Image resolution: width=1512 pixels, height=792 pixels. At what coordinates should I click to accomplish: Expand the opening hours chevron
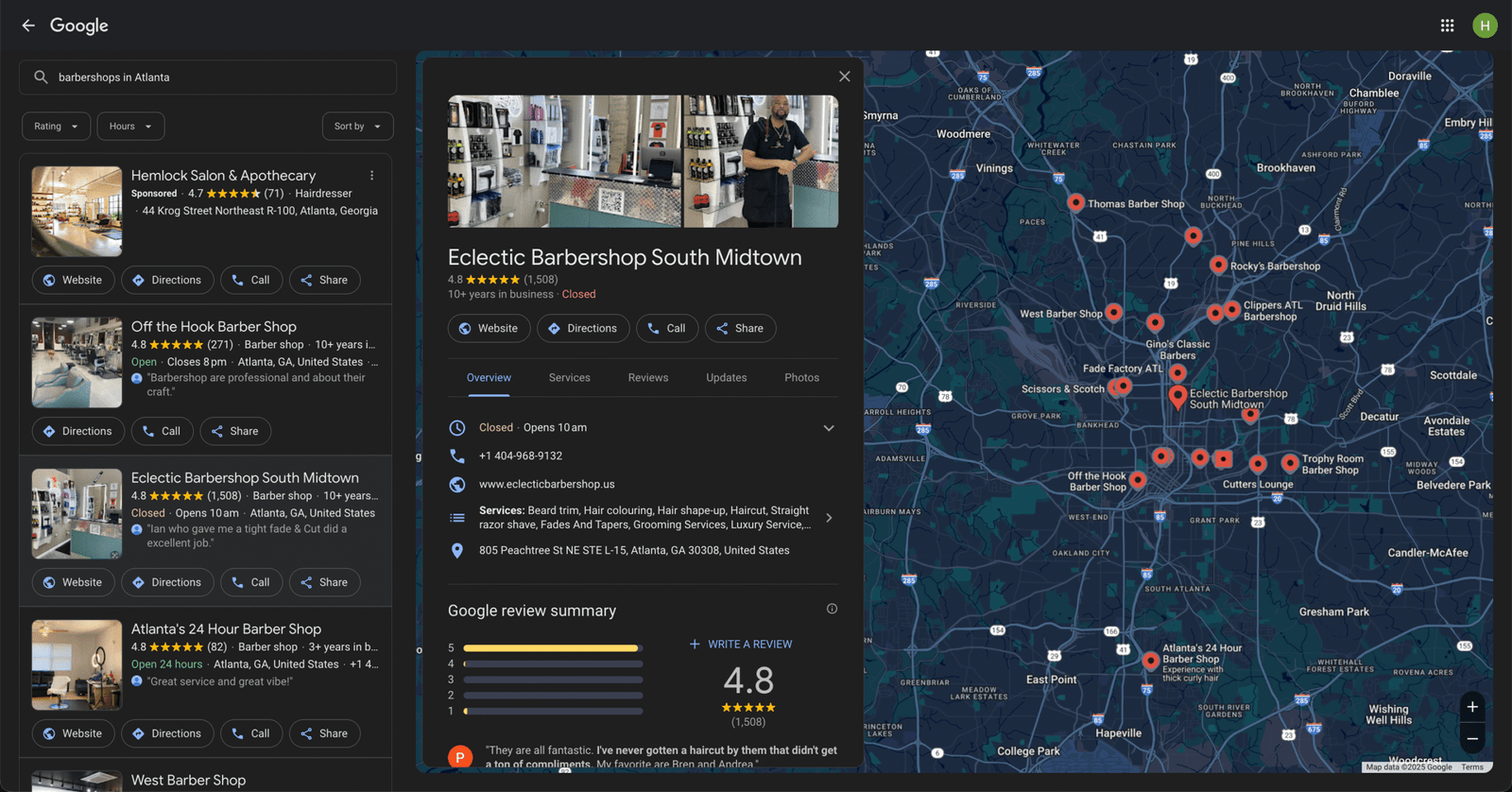pyautogui.click(x=829, y=428)
